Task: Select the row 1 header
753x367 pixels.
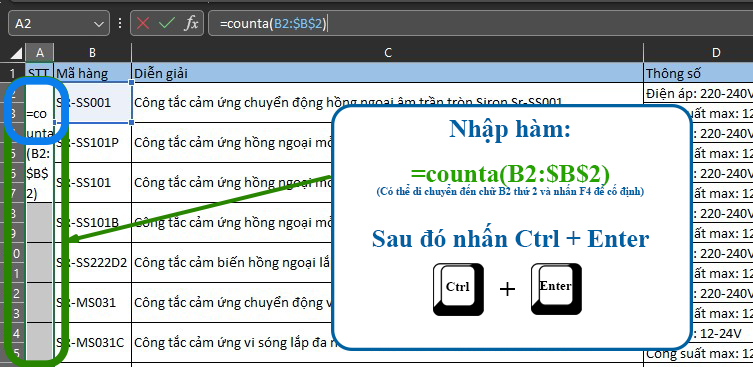Action: tap(13, 73)
